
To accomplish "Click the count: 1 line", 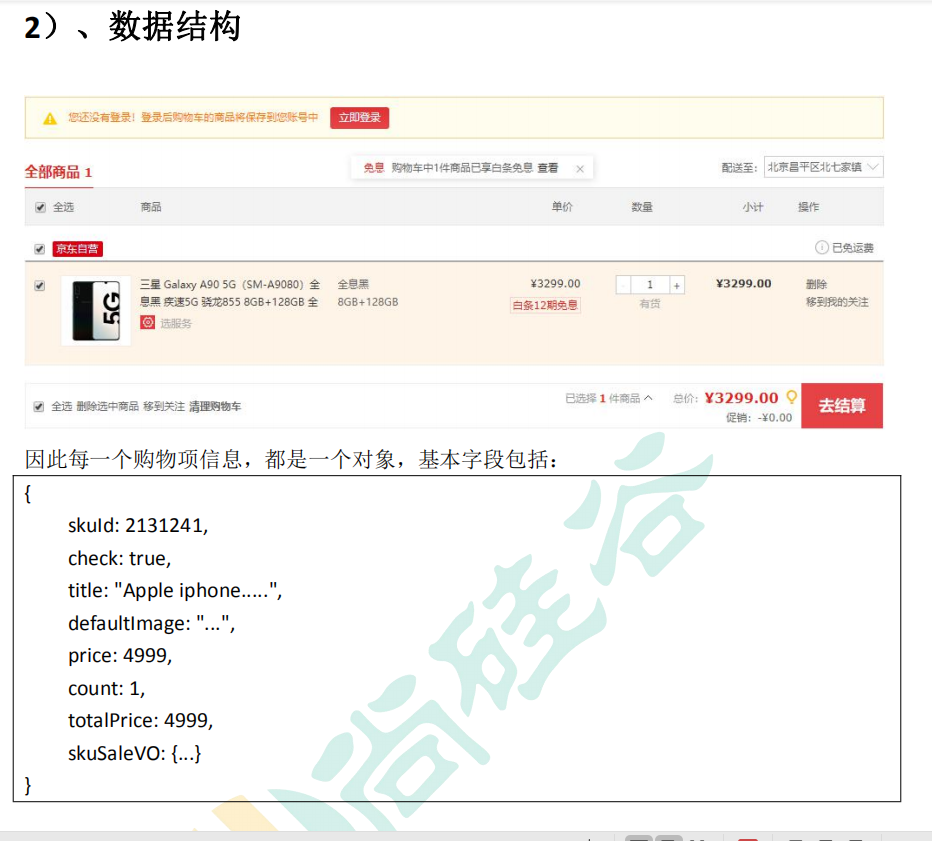I will tap(106, 688).
